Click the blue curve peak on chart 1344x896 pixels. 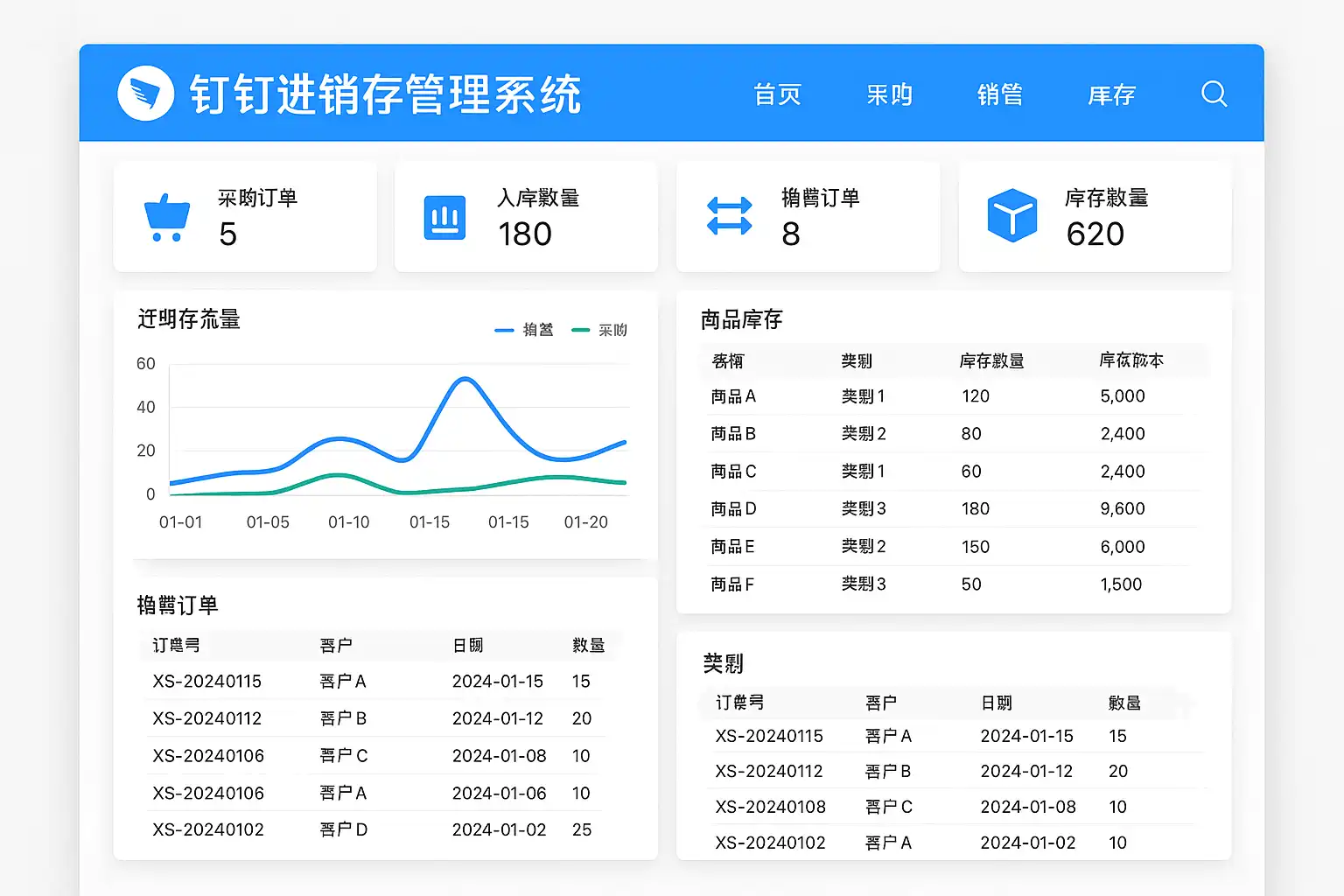click(x=465, y=379)
